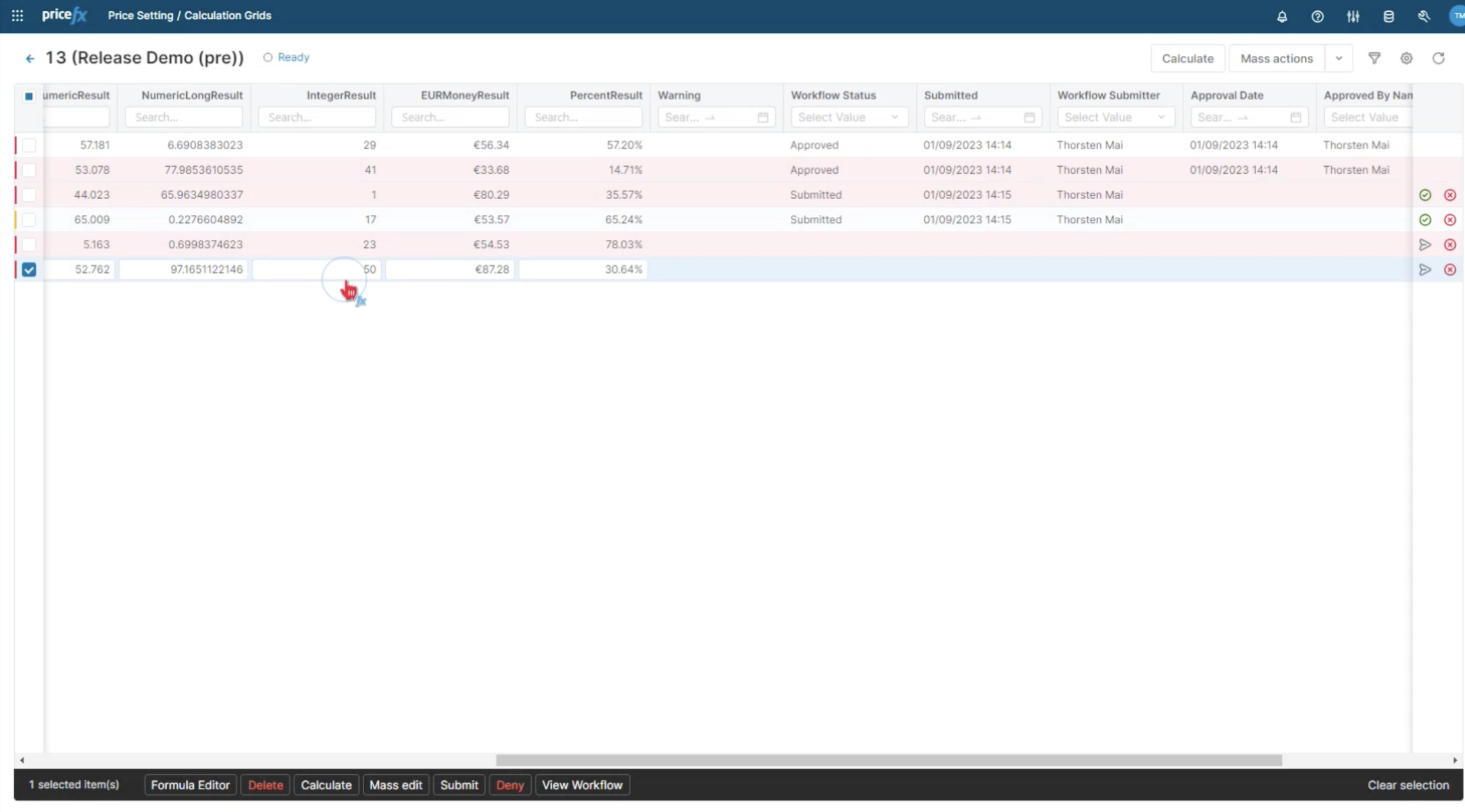Expand the Mass actions dropdown arrow

[1339, 58]
